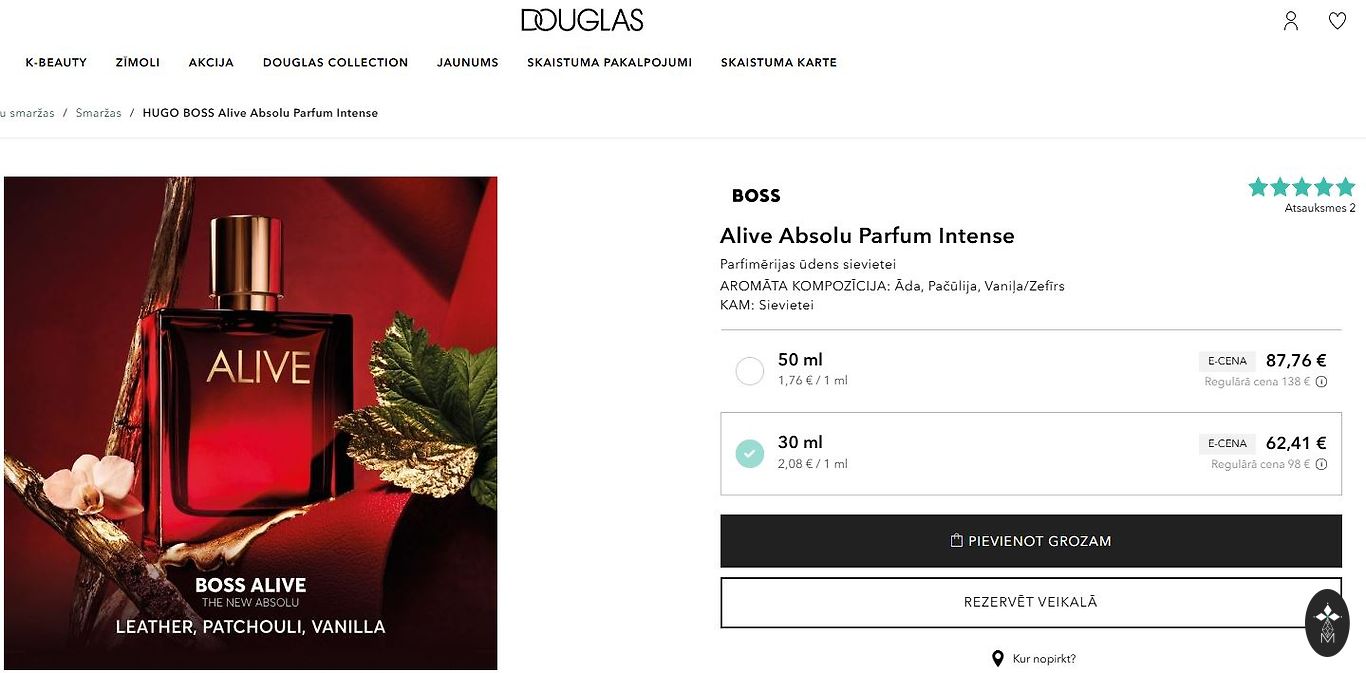Click the map pin icon for Kur nopirkt
1366x673 pixels.
point(997,659)
